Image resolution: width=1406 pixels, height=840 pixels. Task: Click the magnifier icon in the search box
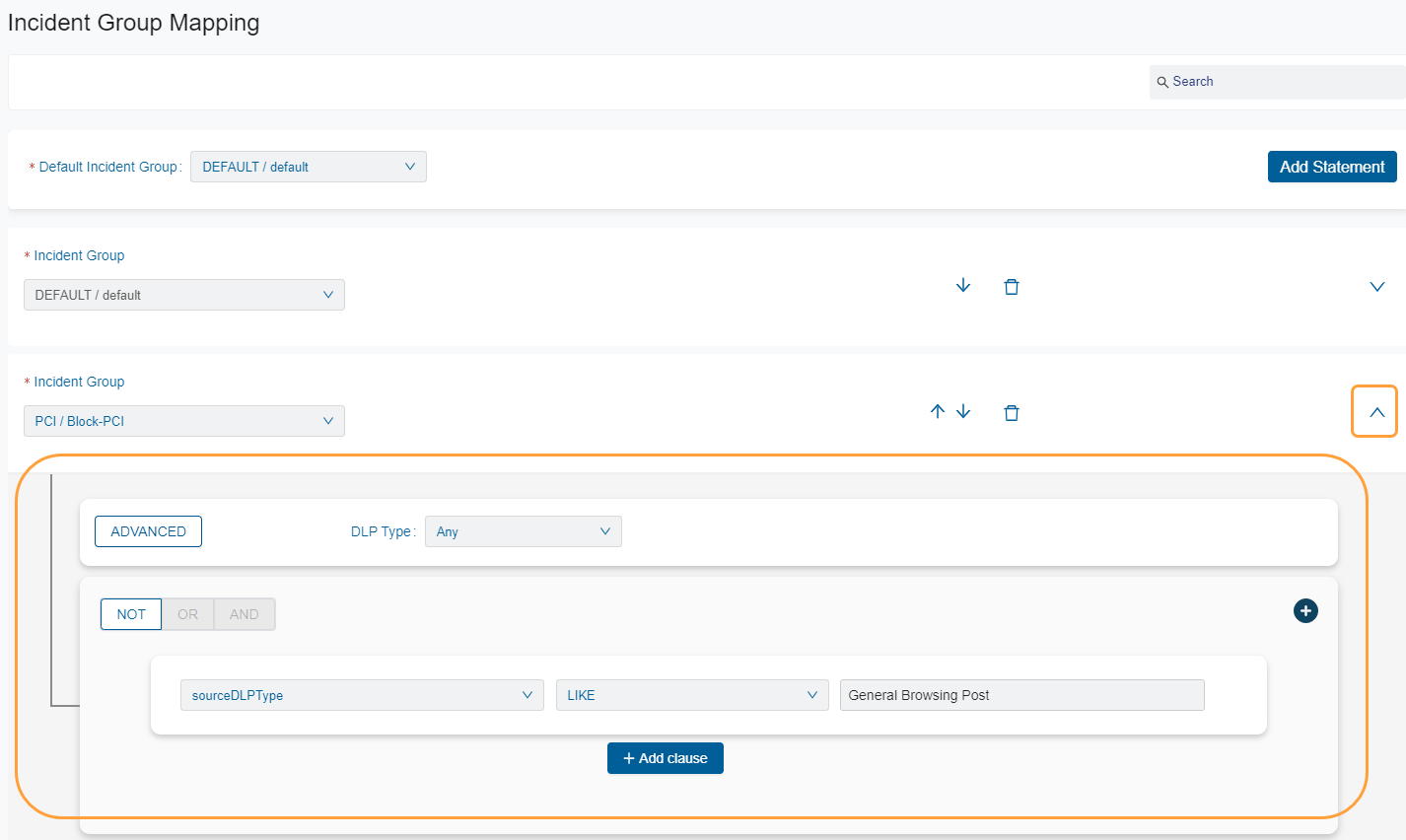click(1162, 83)
